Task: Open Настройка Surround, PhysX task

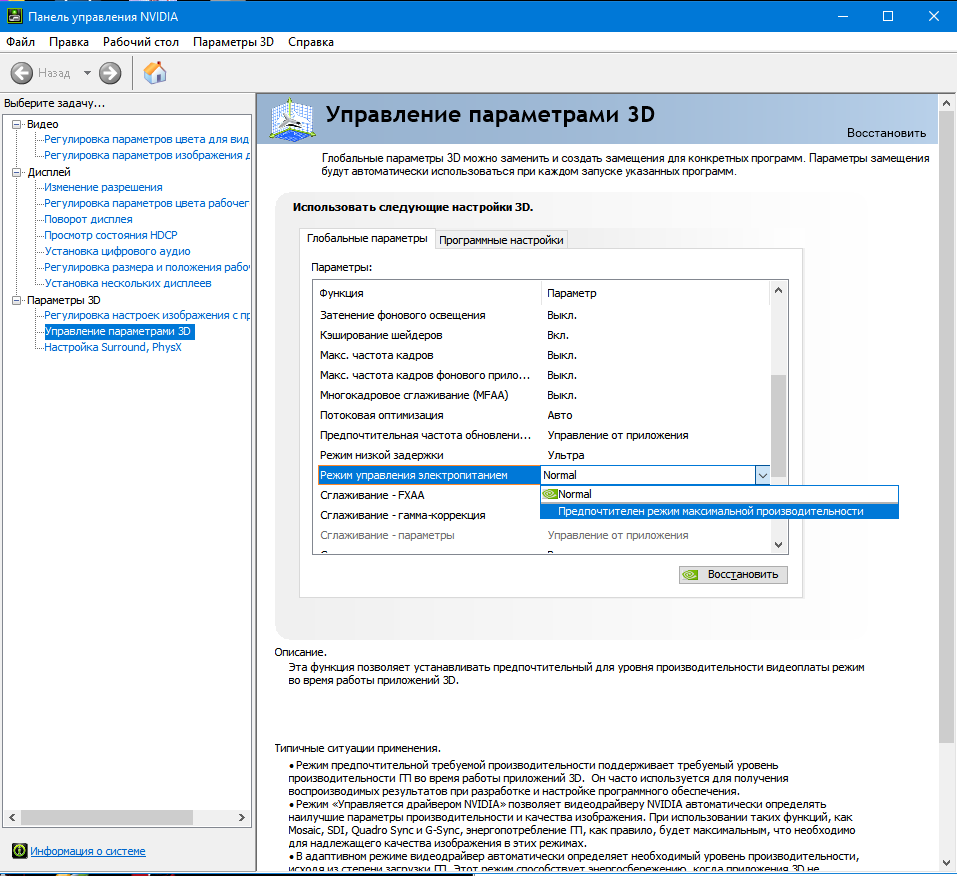Action: pos(113,347)
